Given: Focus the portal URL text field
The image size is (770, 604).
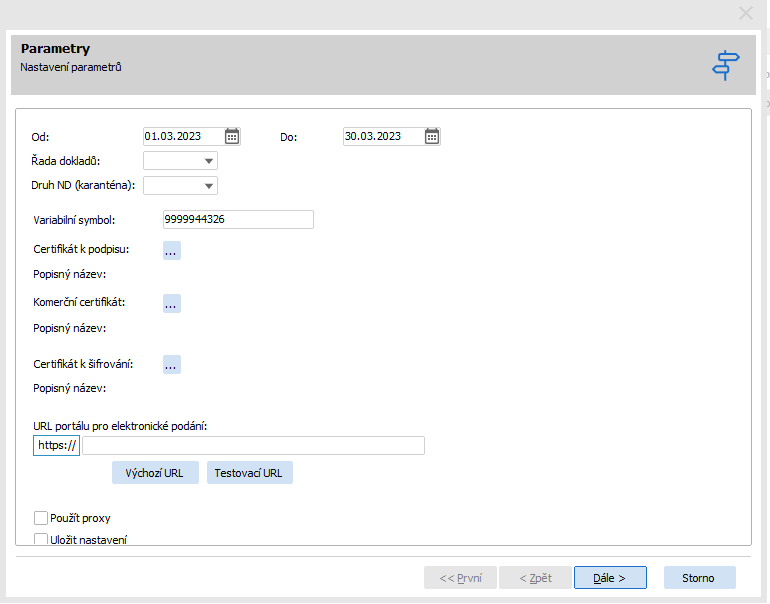Looking at the screenshot, I should (x=254, y=446).
